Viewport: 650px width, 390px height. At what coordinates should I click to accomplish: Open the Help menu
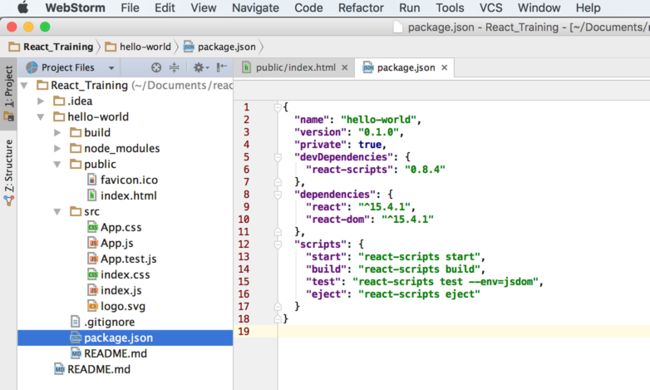(588, 7)
